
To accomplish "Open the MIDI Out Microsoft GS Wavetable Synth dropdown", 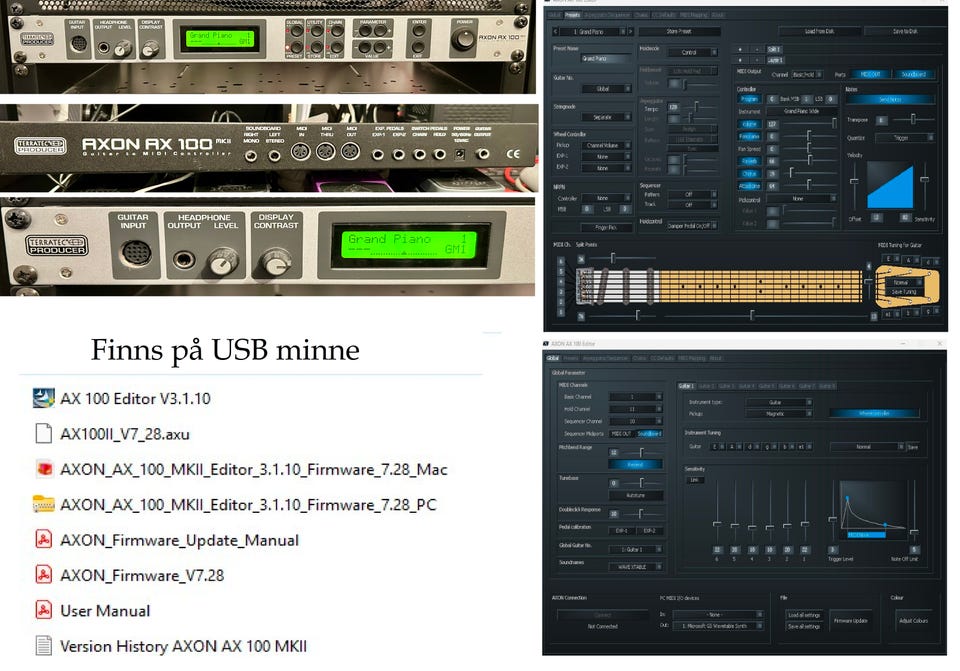I will (x=718, y=626).
